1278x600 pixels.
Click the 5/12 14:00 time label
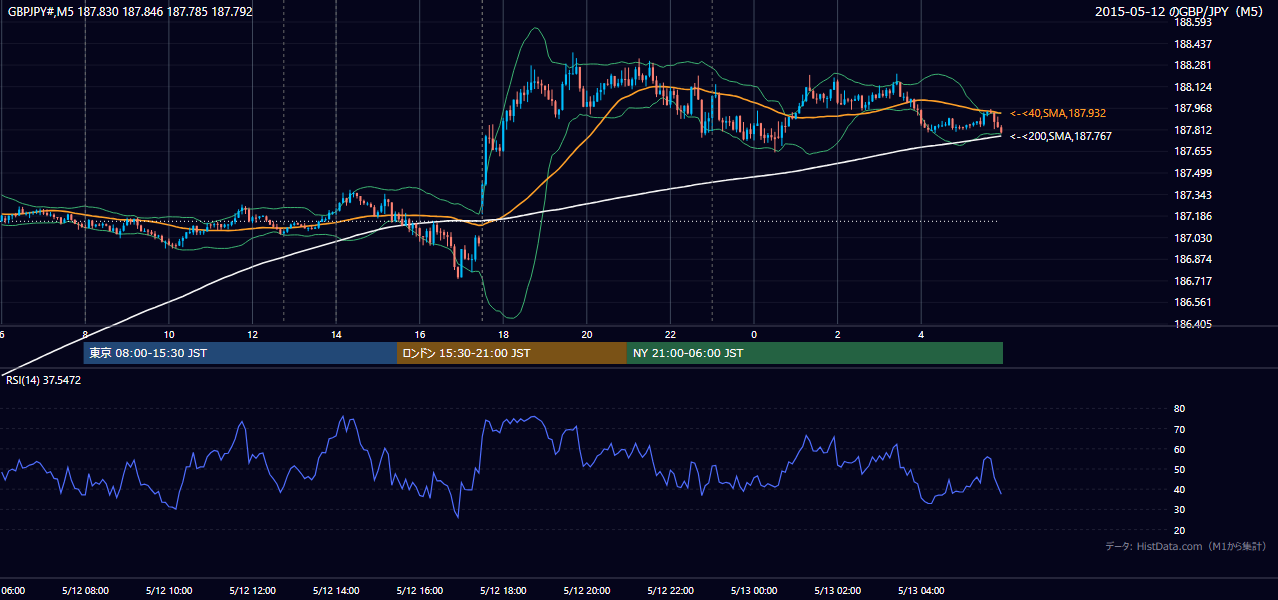336,591
